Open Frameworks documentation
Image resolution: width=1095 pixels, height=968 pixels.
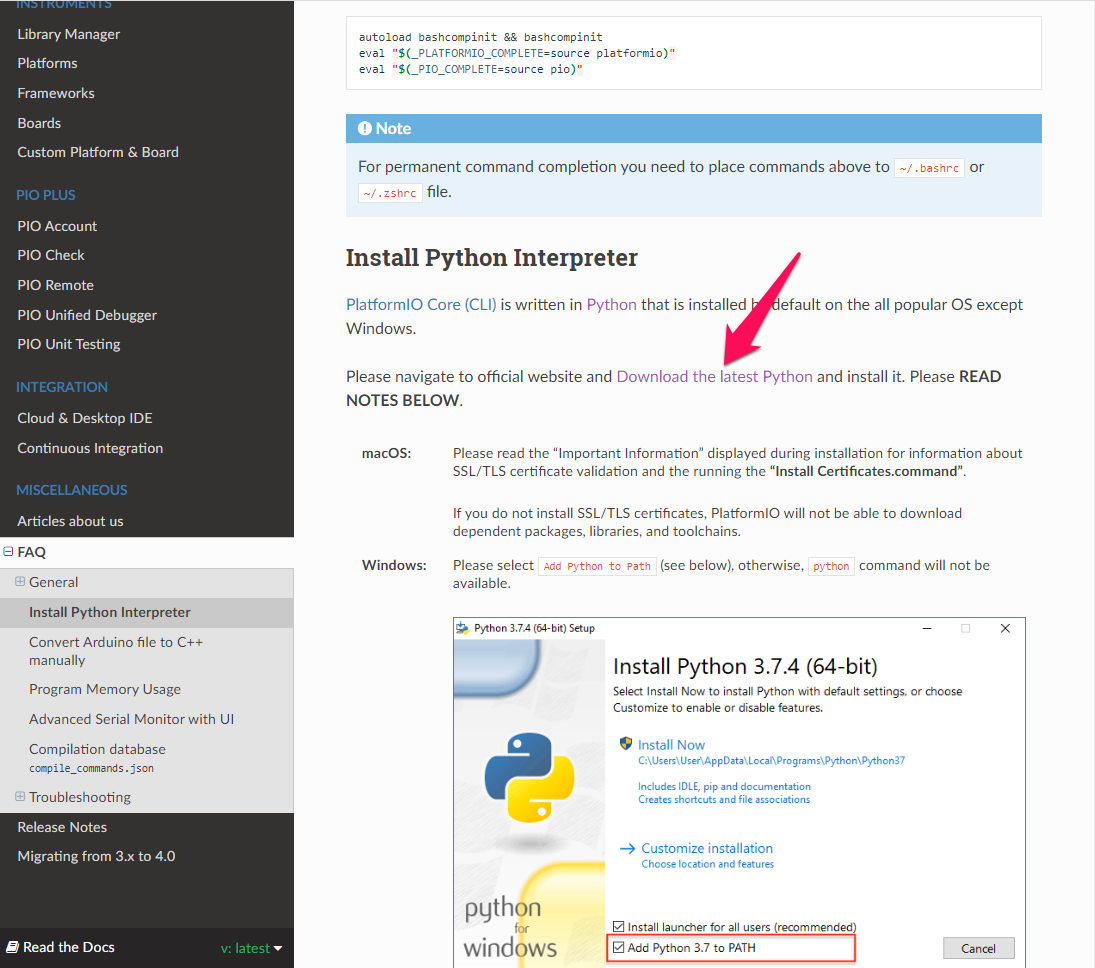[x=56, y=94]
